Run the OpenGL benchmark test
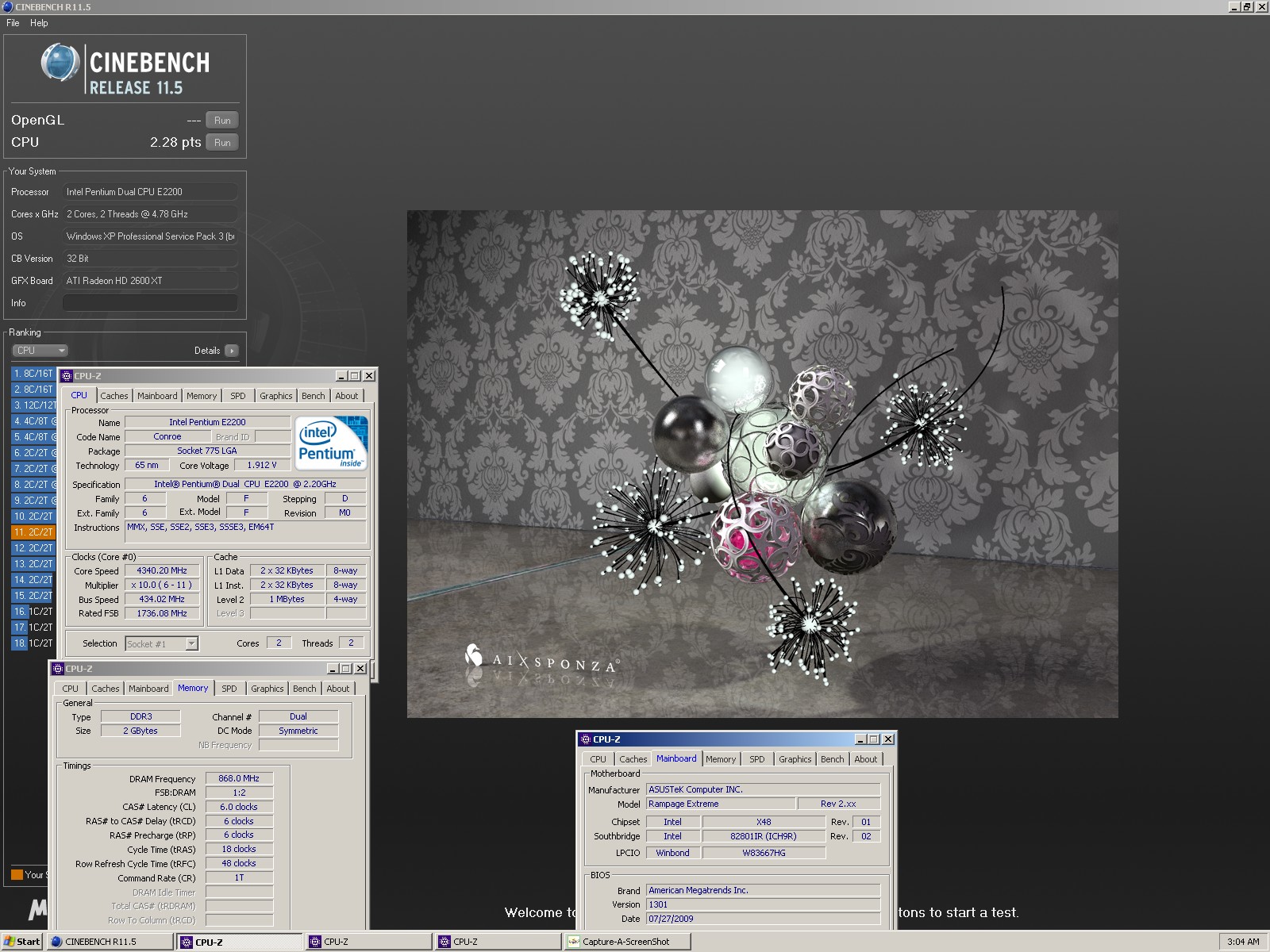This screenshot has height=952, width=1270. click(x=222, y=121)
